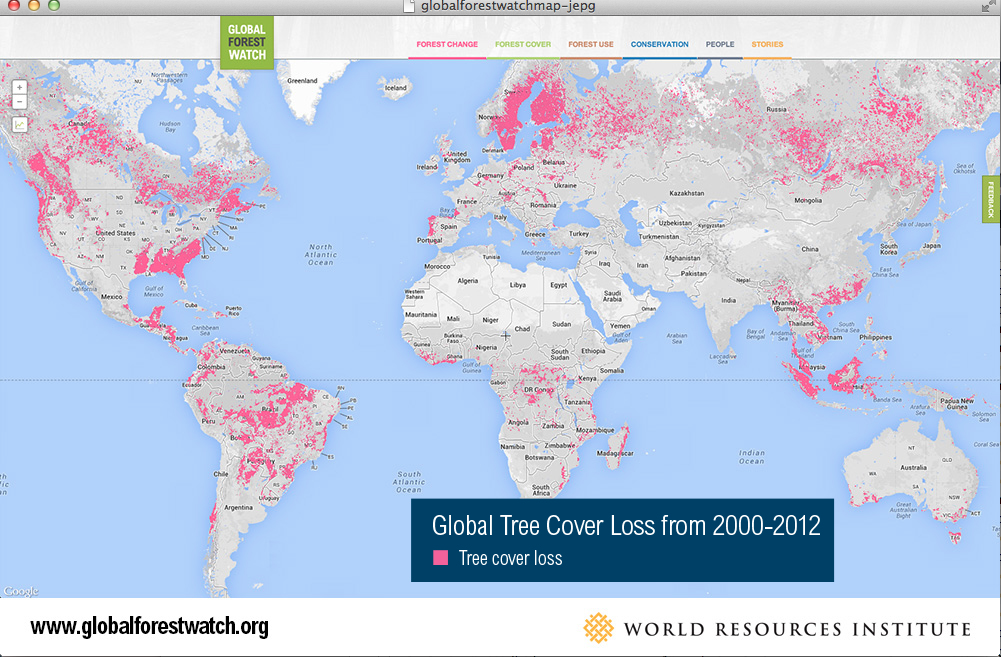Click the United States map label
The height and width of the screenshot is (657, 1001).
(x=116, y=233)
